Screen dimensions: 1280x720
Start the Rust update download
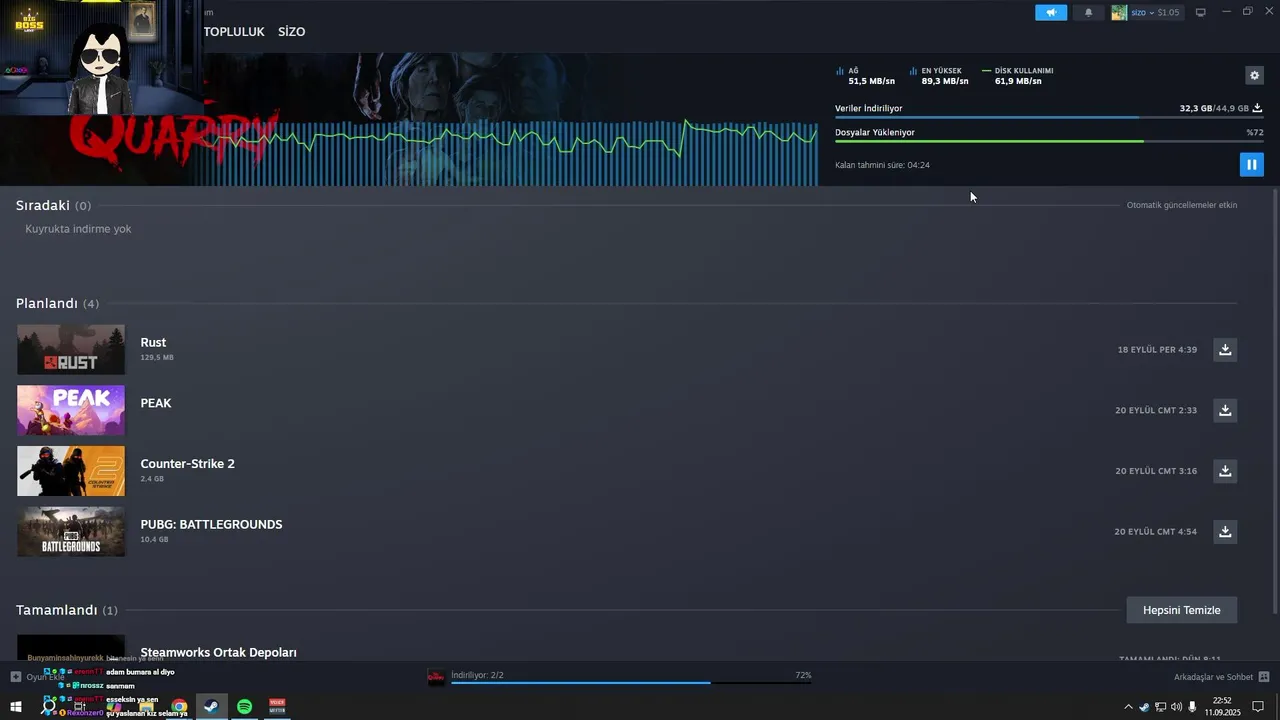click(1225, 349)
